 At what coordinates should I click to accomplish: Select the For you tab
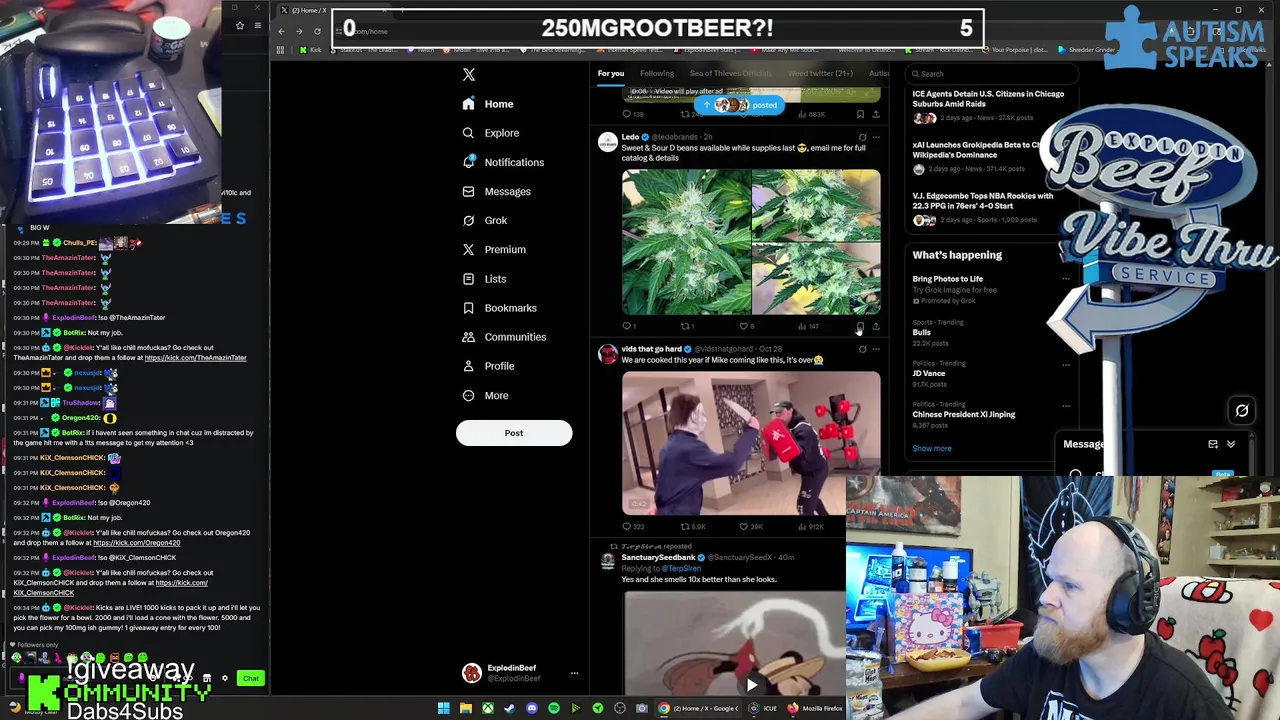coord(610,73)
